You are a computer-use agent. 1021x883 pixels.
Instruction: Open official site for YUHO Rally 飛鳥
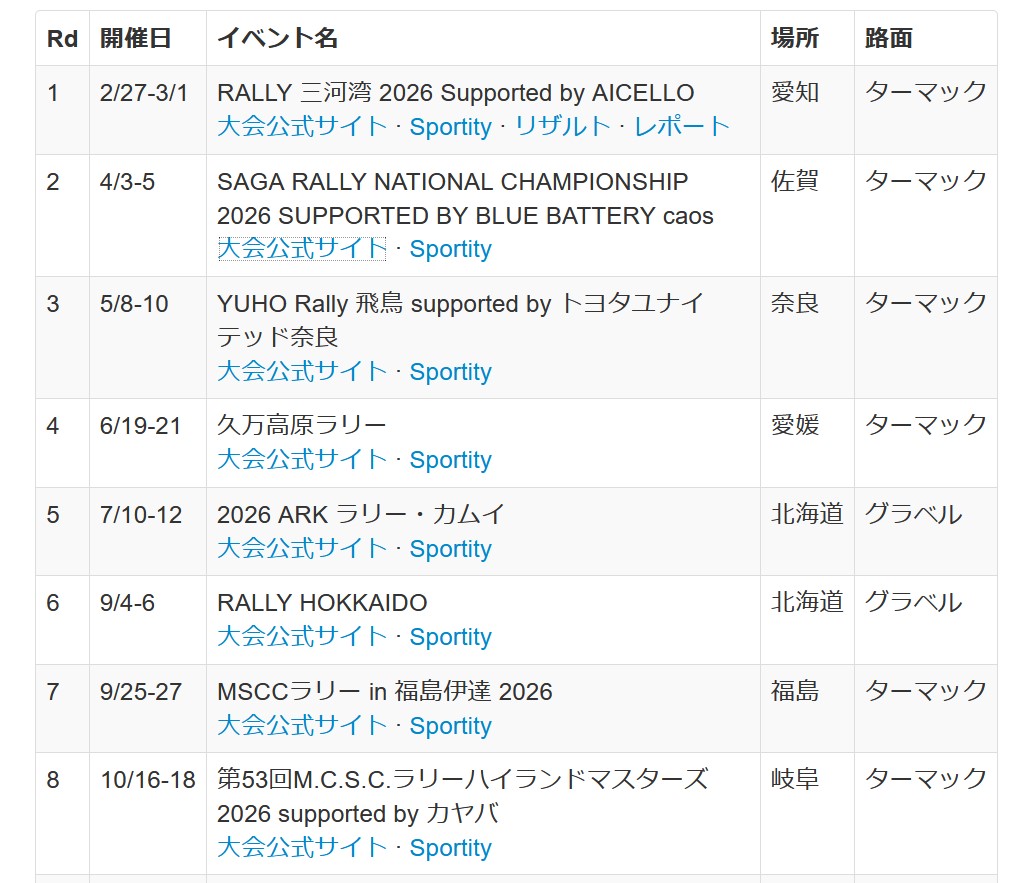302,372
